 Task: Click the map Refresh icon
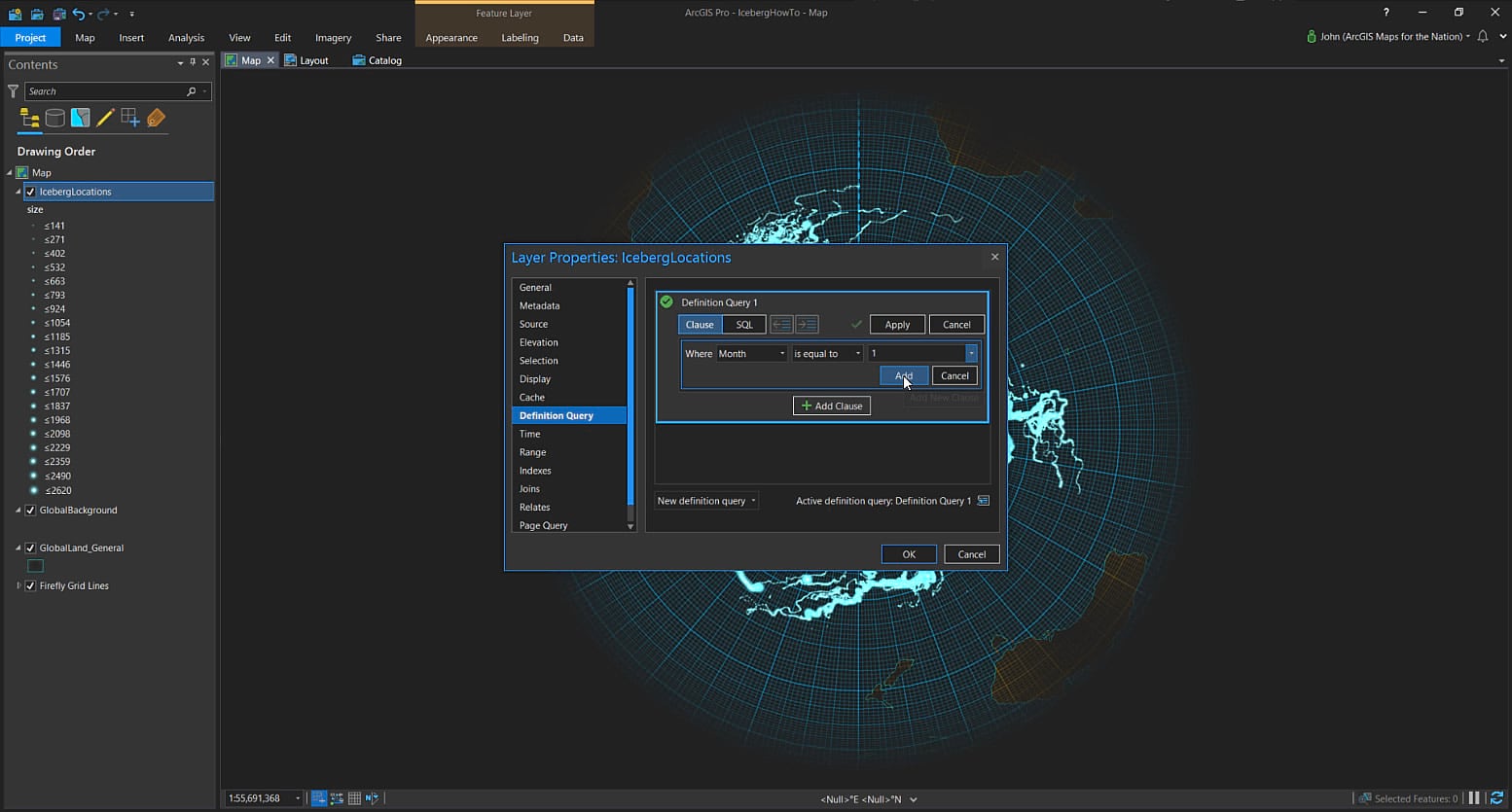tap(1496, 798)
